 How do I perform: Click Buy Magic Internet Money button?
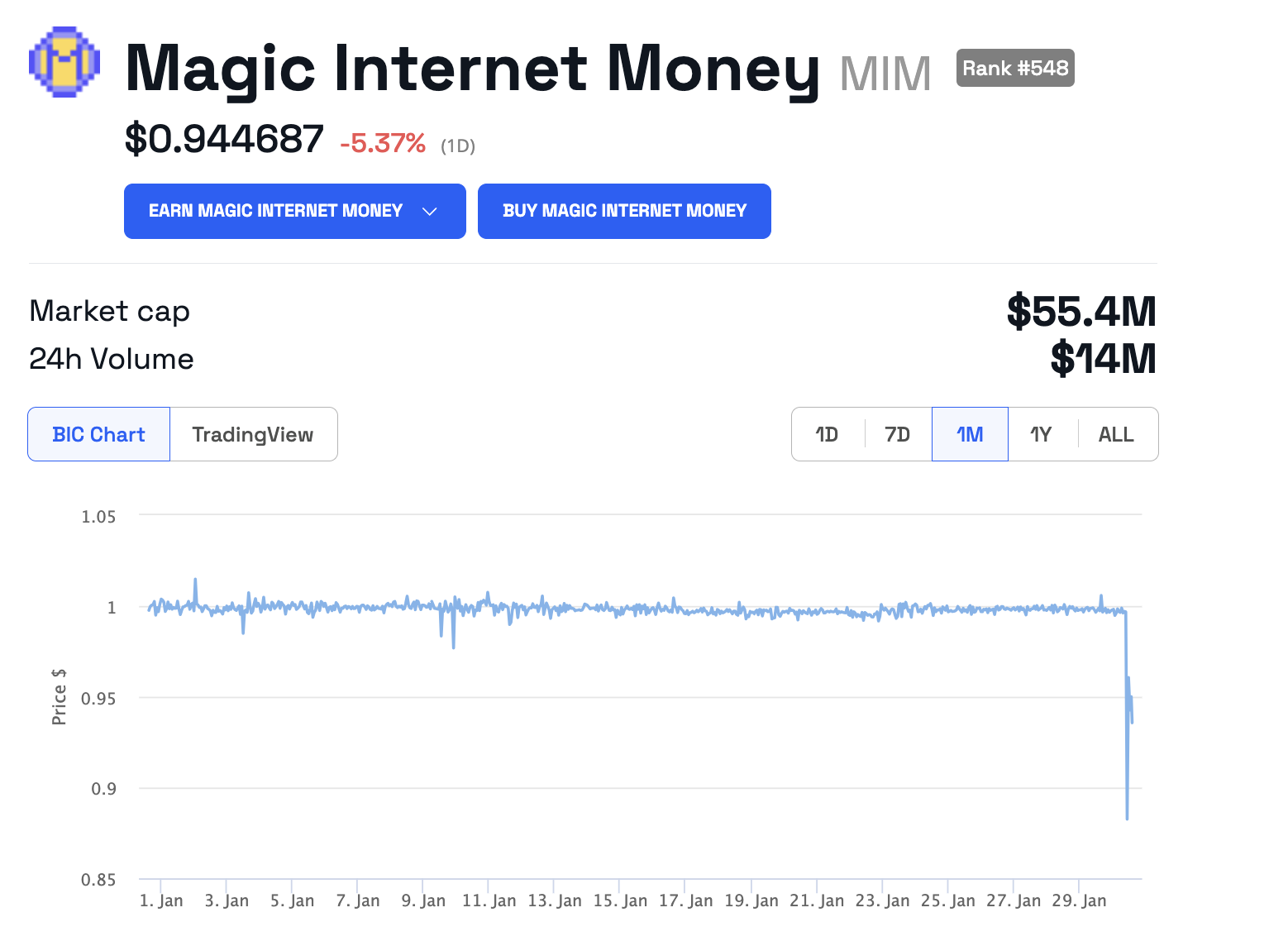pos(624,212)
